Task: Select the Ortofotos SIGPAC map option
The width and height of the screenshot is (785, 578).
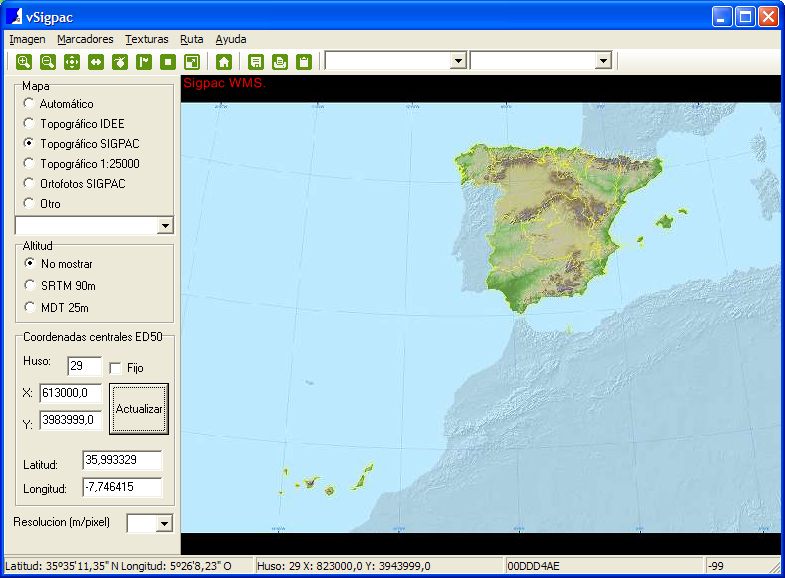Action: pos(29,184)
